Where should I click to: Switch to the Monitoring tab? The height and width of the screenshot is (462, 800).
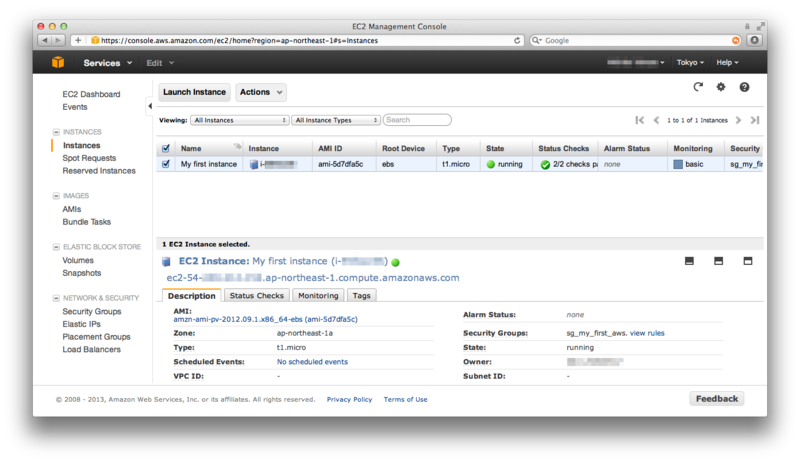click(318, 296)
